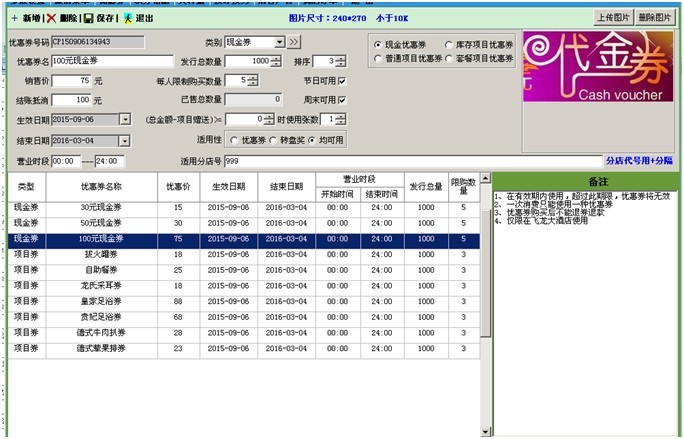The height and width of the screenshot is (439, 684).
Task: Click the 分店代号用+分隔 link text
Action: click(x=639, y=160)
